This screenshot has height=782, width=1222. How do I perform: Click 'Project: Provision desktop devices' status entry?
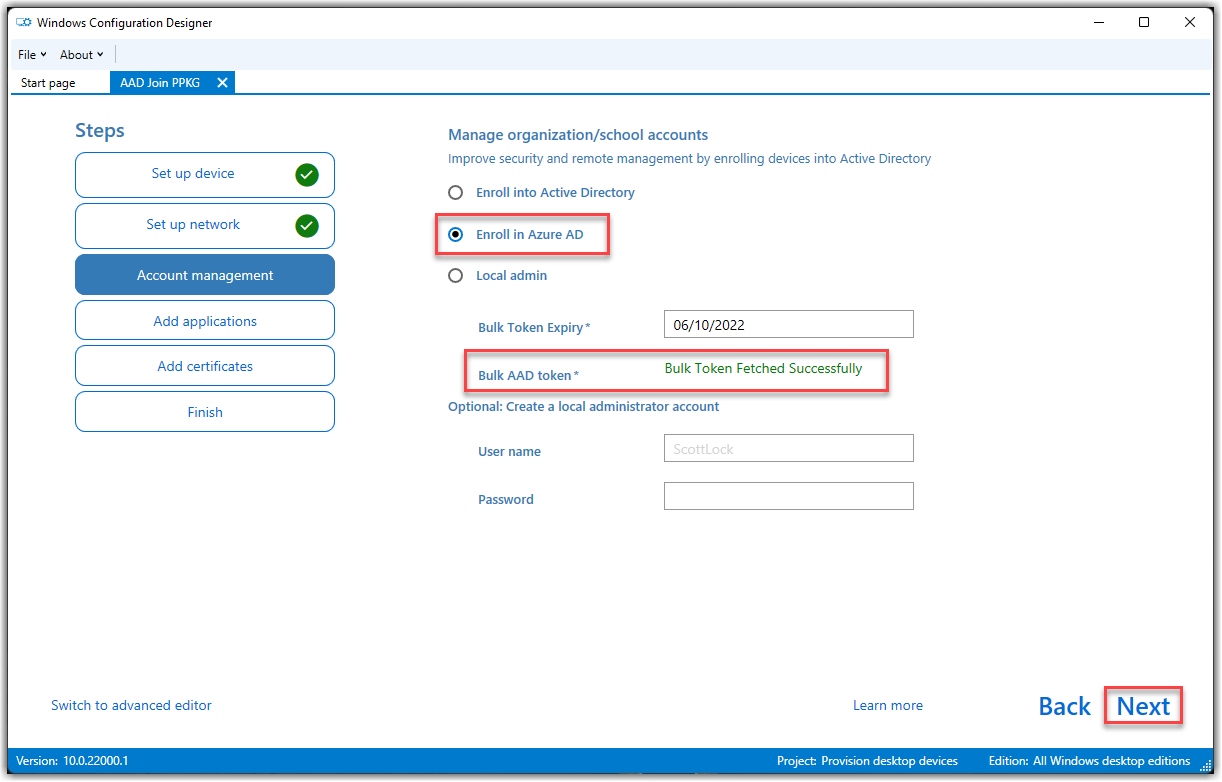pos(867,761)
